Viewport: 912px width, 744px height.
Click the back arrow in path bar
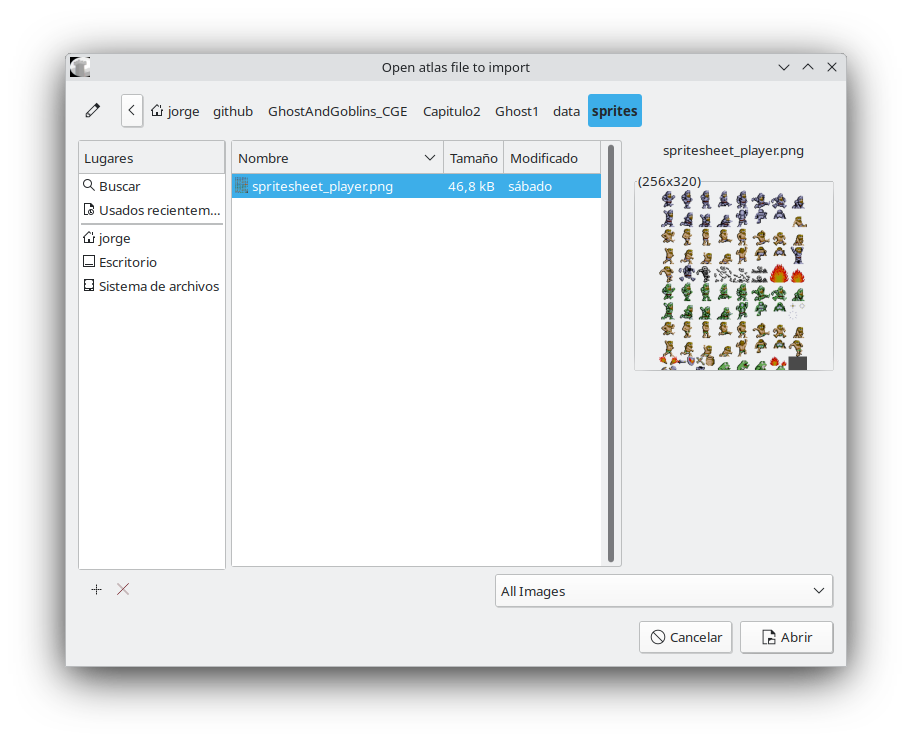(x=132, y=111)
